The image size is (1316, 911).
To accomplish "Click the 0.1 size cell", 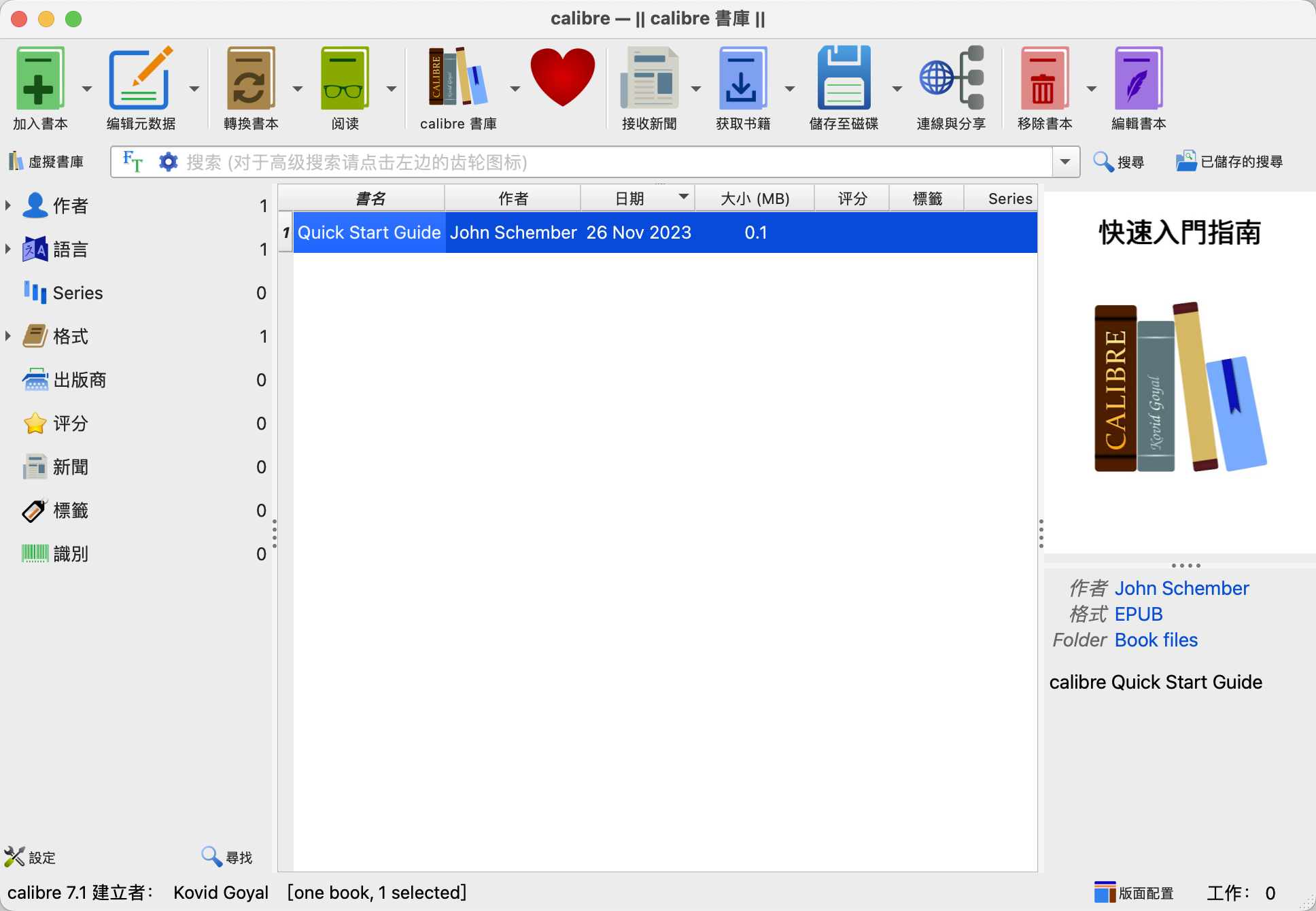I will coord(755,233).
